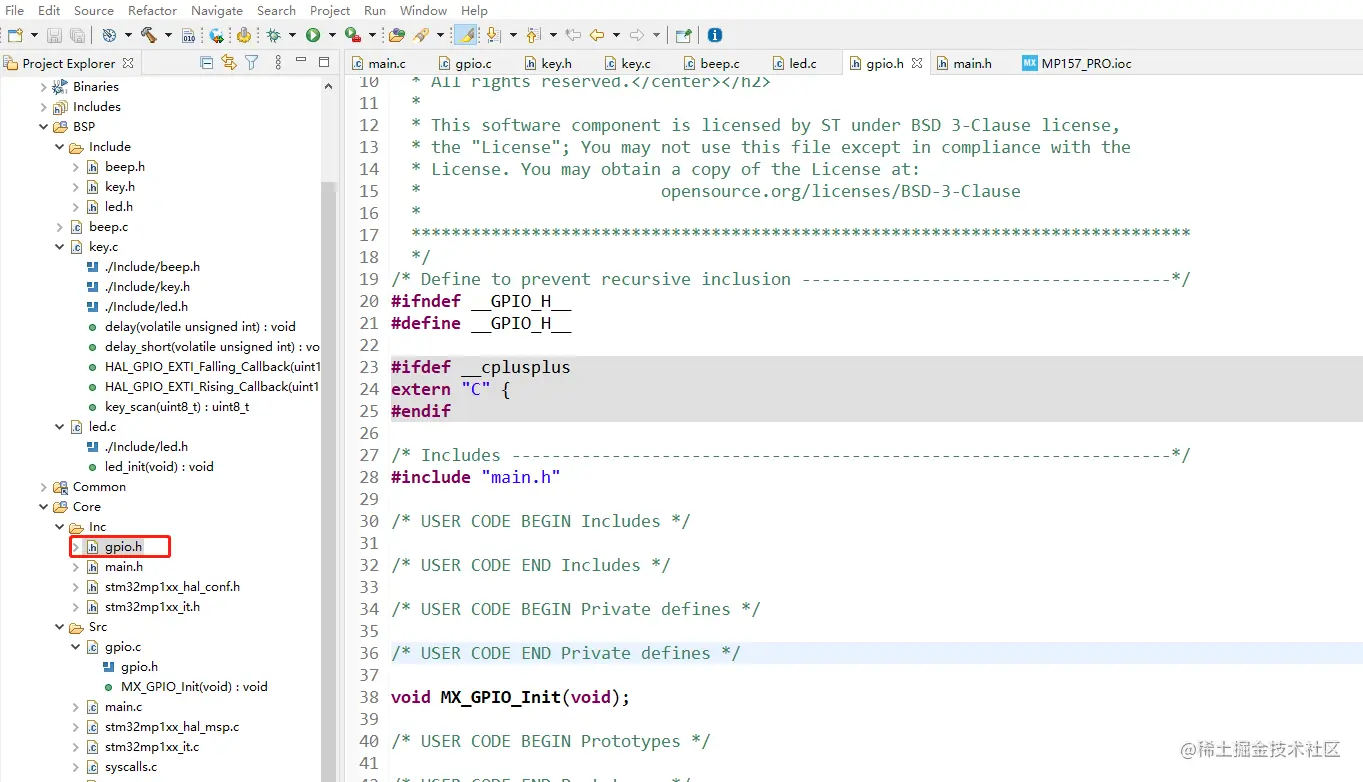Expand the Binaries tree node
This screenshot has width=1363, height=782.
pos(43,87)
